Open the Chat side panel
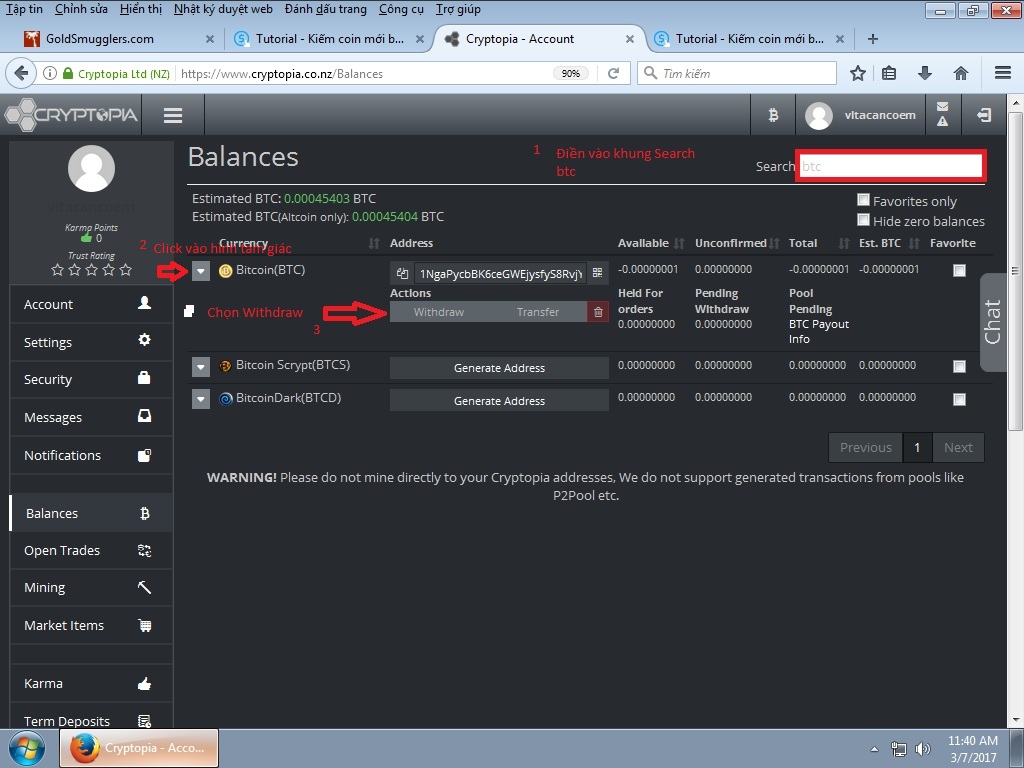This screenshot has height=768, width=1024. 993,321
